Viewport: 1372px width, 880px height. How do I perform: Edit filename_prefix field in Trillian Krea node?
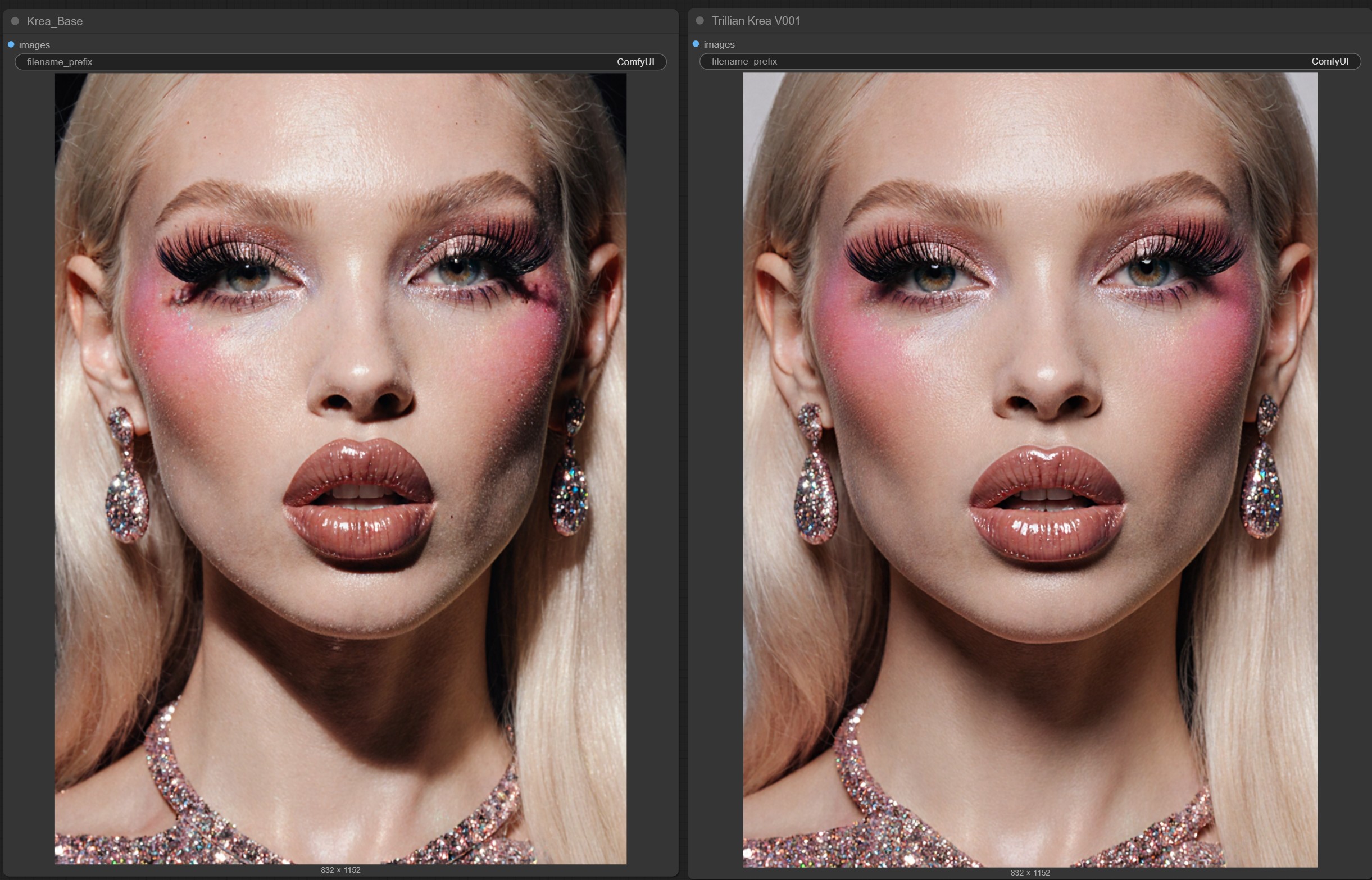[1030, 61]
